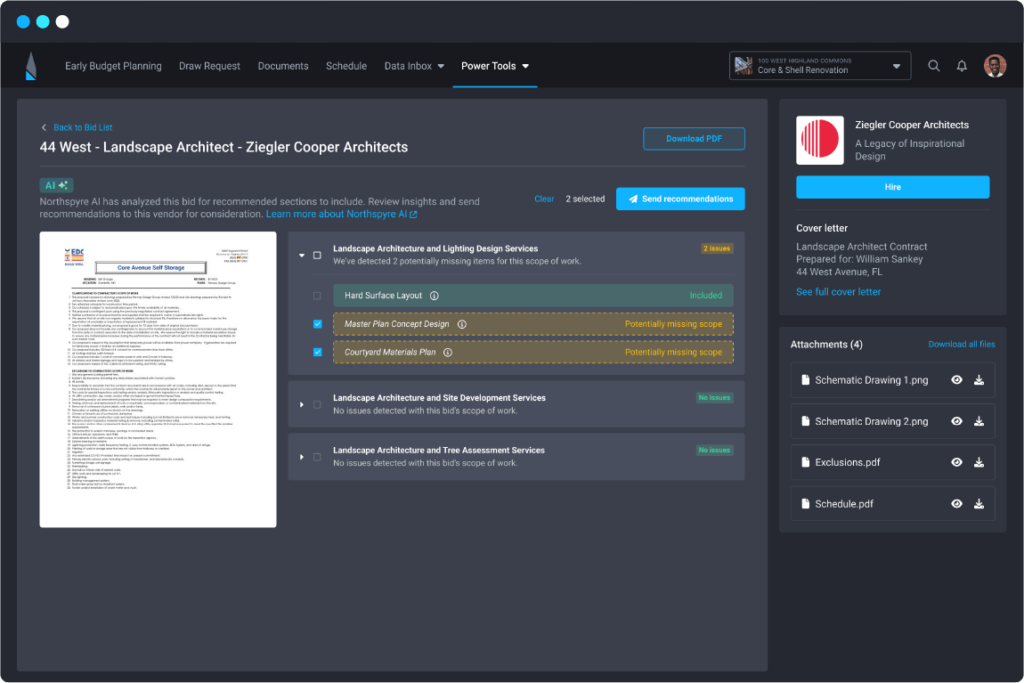Click the project thumbnail icon in project selector
The image size is (1024, 683).
[x=743, y=65]
